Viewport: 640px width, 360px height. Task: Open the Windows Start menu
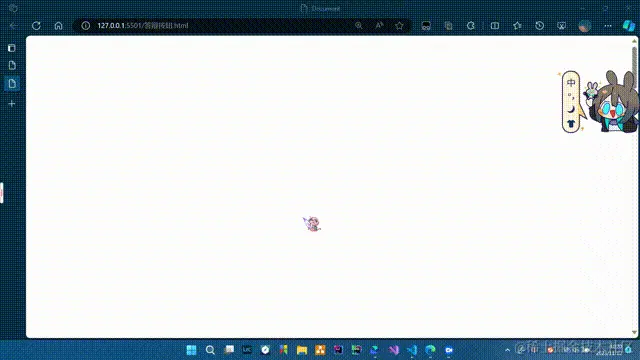(191, 350)
